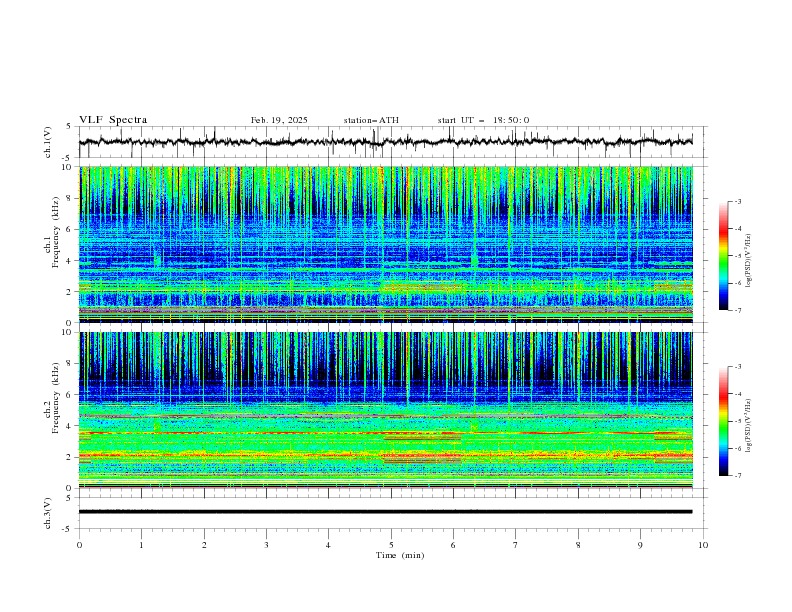Viewport: 792px width, 612px height.
Task: Click the ch.2 spectrogram panel
Action: 386,410
